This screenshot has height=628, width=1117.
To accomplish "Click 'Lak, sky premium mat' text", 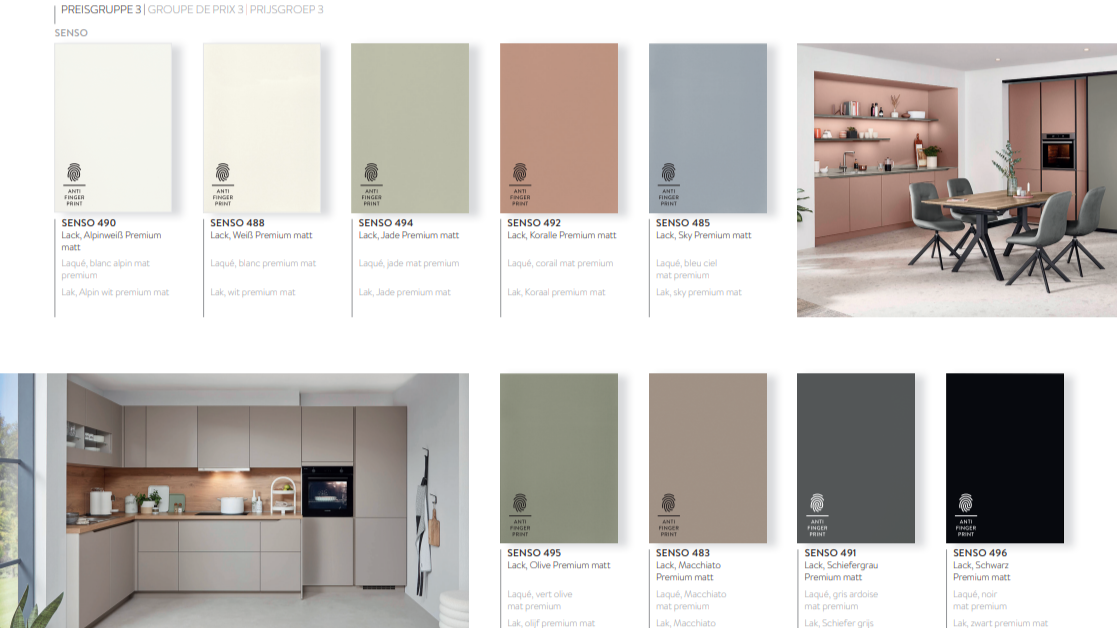I will point(699,292).
